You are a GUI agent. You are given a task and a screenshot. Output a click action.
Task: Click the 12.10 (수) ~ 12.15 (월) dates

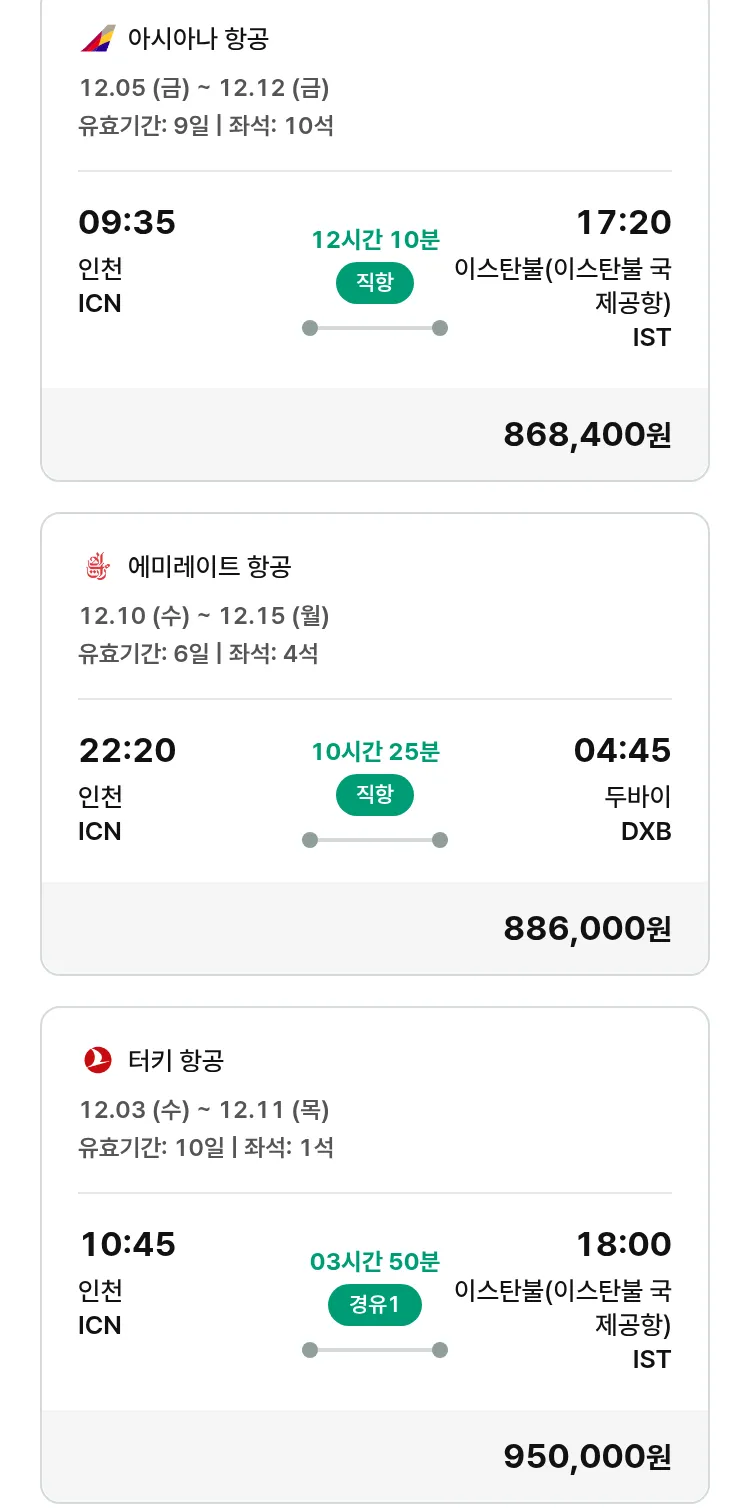point(204,616)
